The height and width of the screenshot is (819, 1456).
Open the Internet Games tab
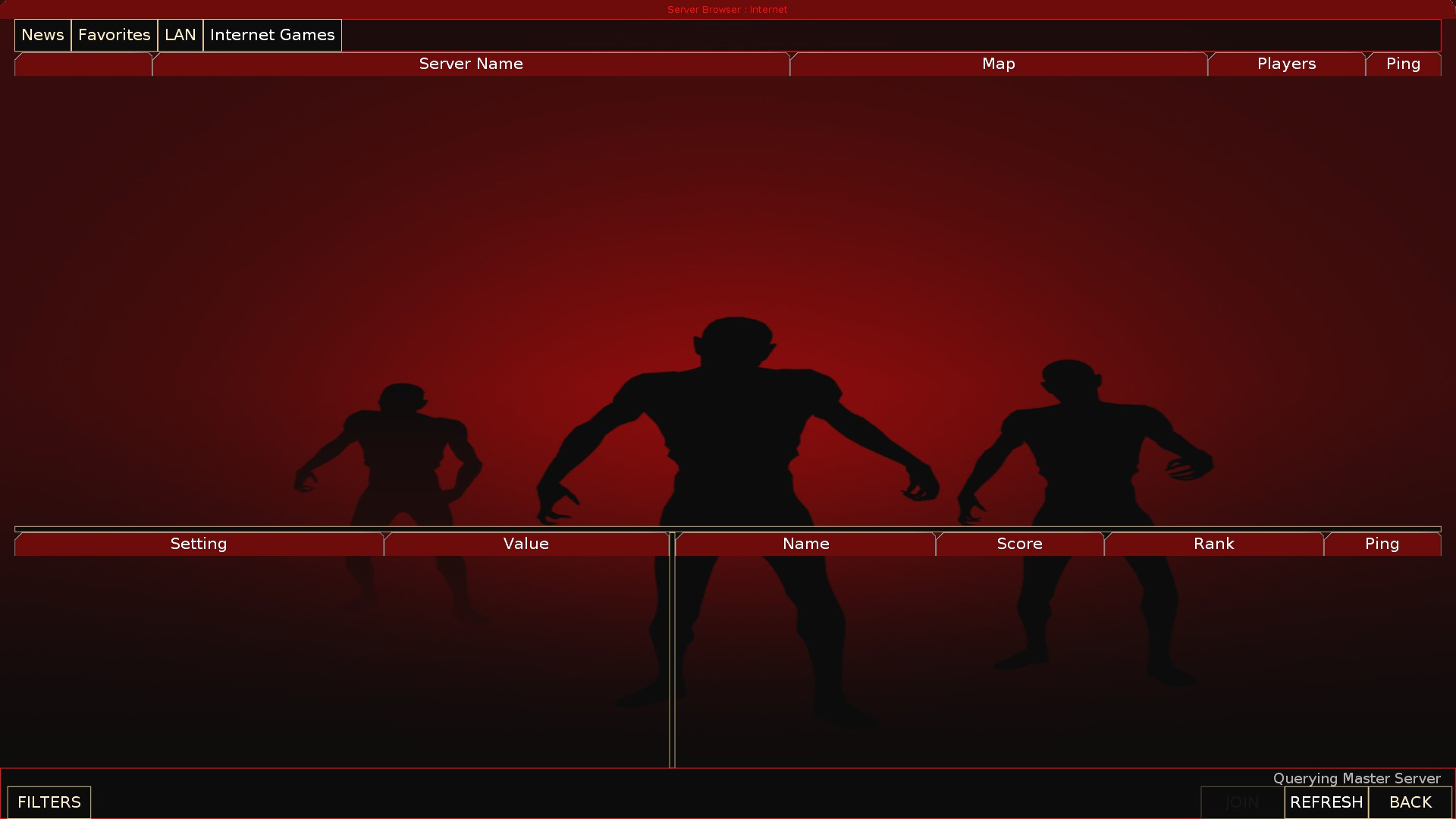[x=272, y=35]
